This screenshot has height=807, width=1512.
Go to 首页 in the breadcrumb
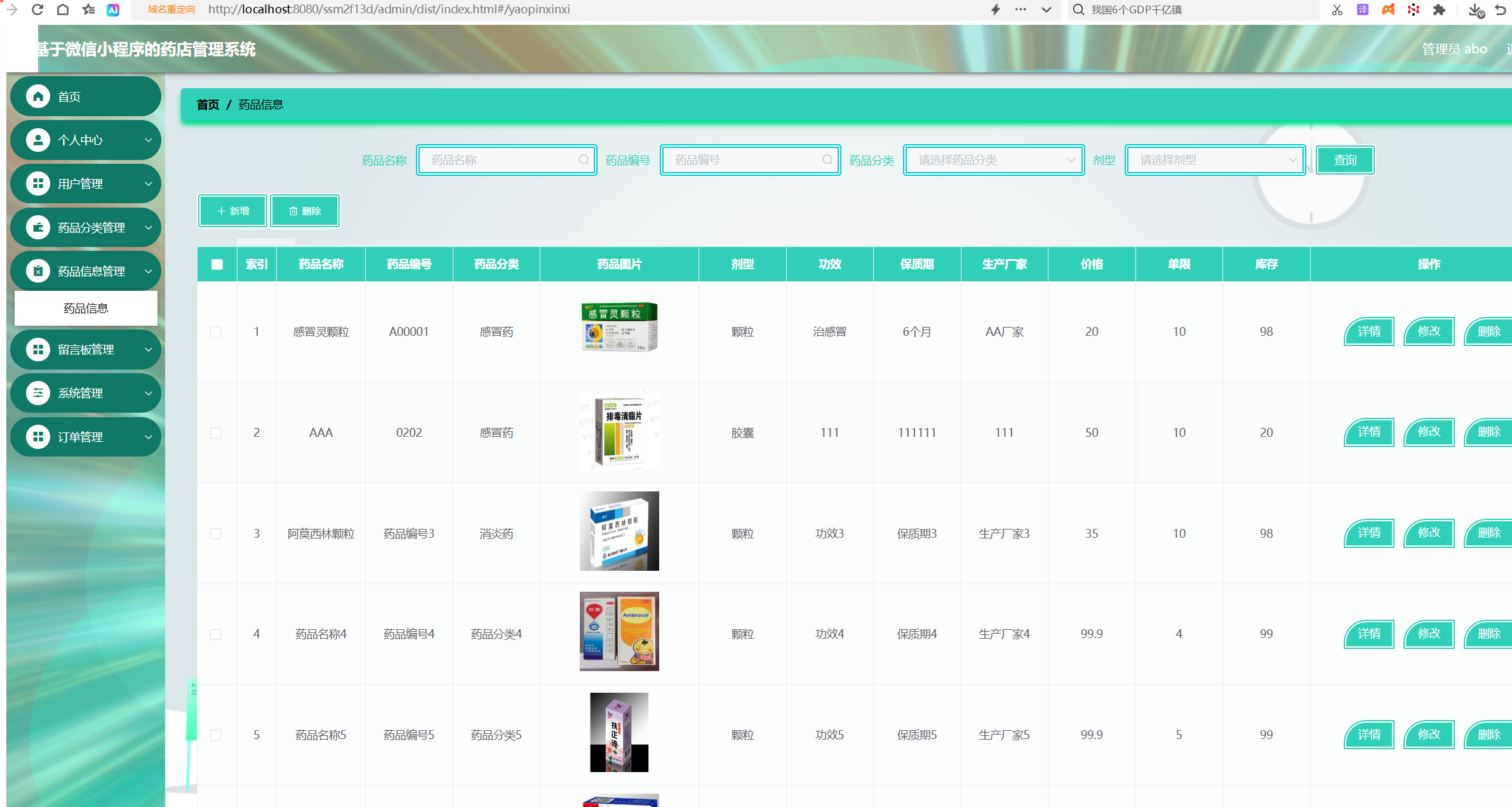208,105
